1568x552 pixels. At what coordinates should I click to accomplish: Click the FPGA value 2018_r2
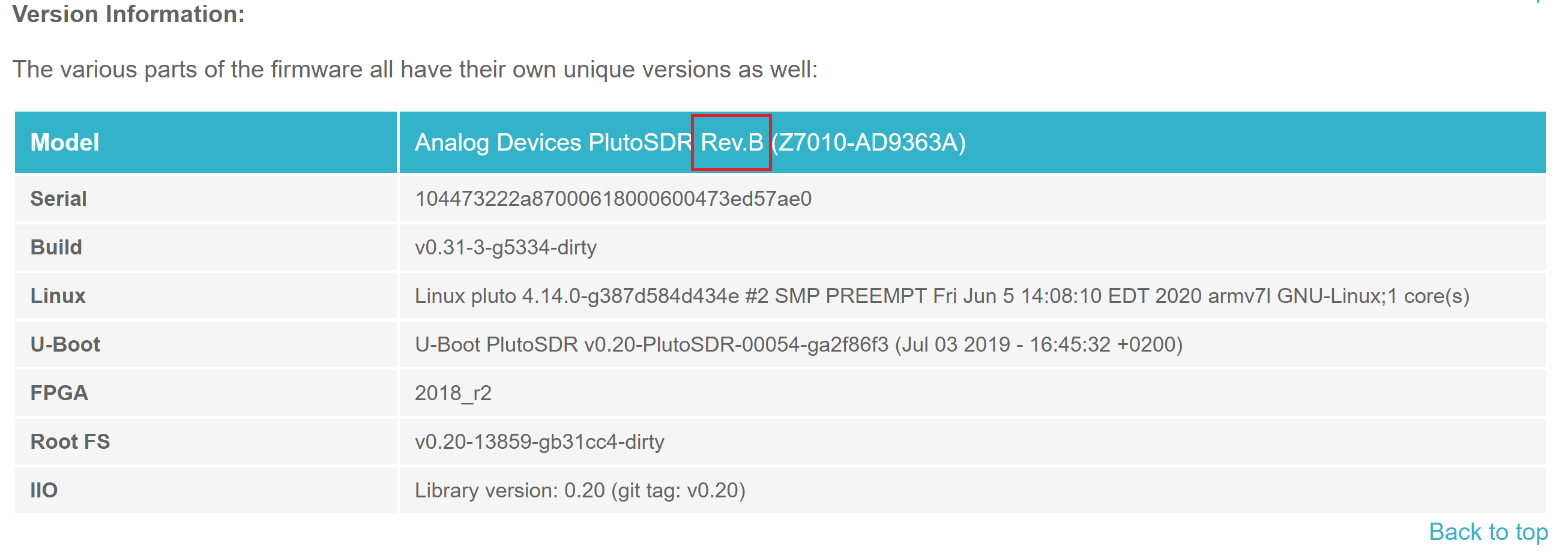tap(453, 393)
